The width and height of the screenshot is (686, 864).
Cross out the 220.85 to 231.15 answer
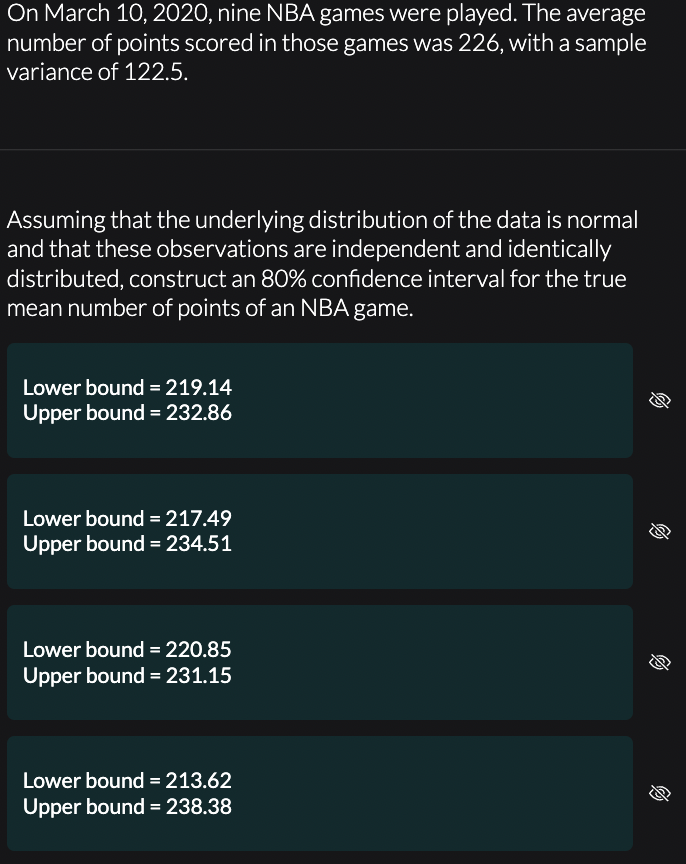point(660,662)
